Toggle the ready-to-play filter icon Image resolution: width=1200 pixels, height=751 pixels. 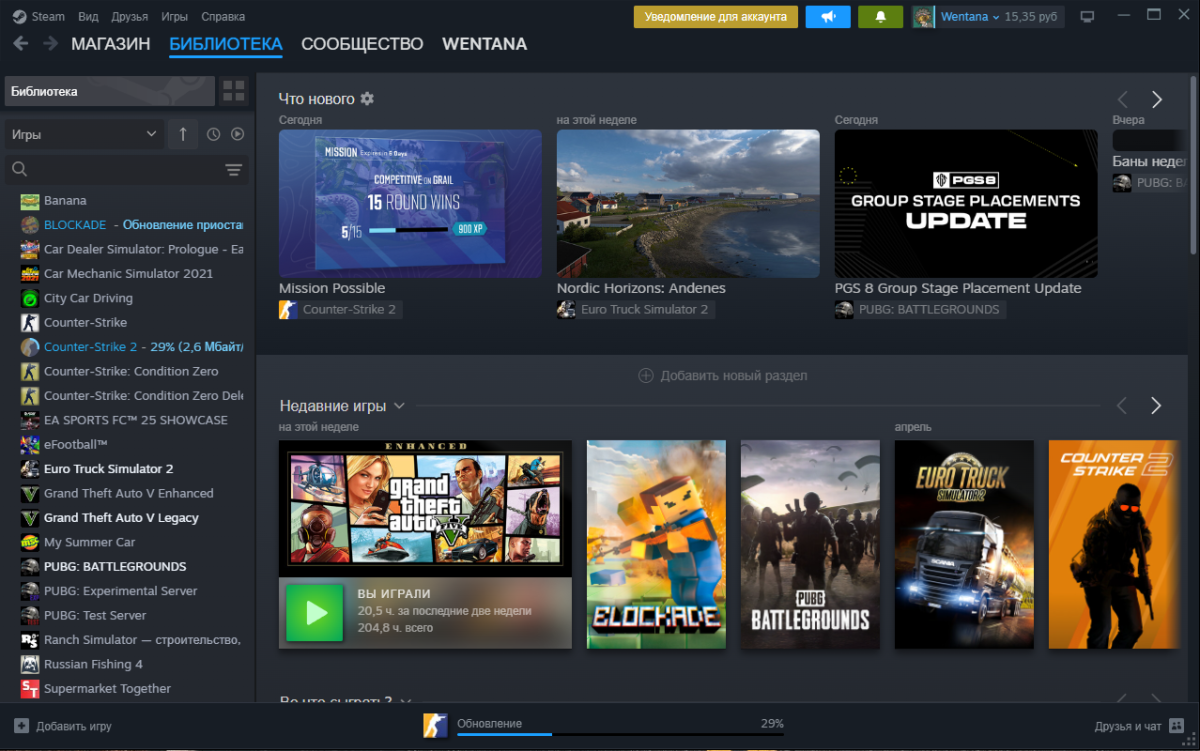pos(238,134)
